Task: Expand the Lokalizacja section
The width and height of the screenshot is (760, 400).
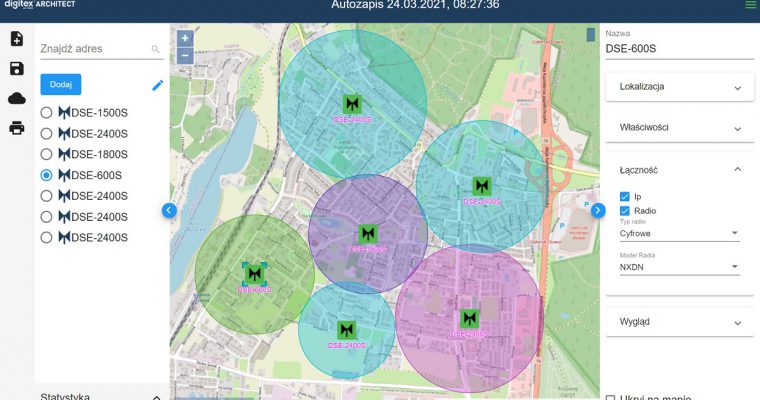Action: pyautogui.click(x=679, y=88)
